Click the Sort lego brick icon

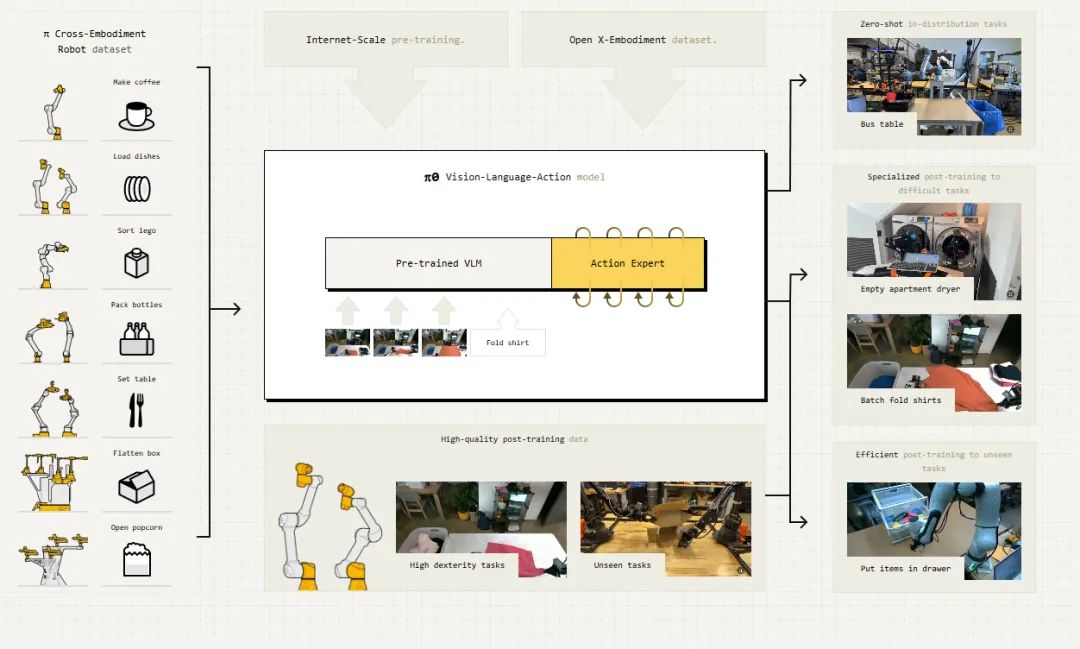[x=136, y=263]
